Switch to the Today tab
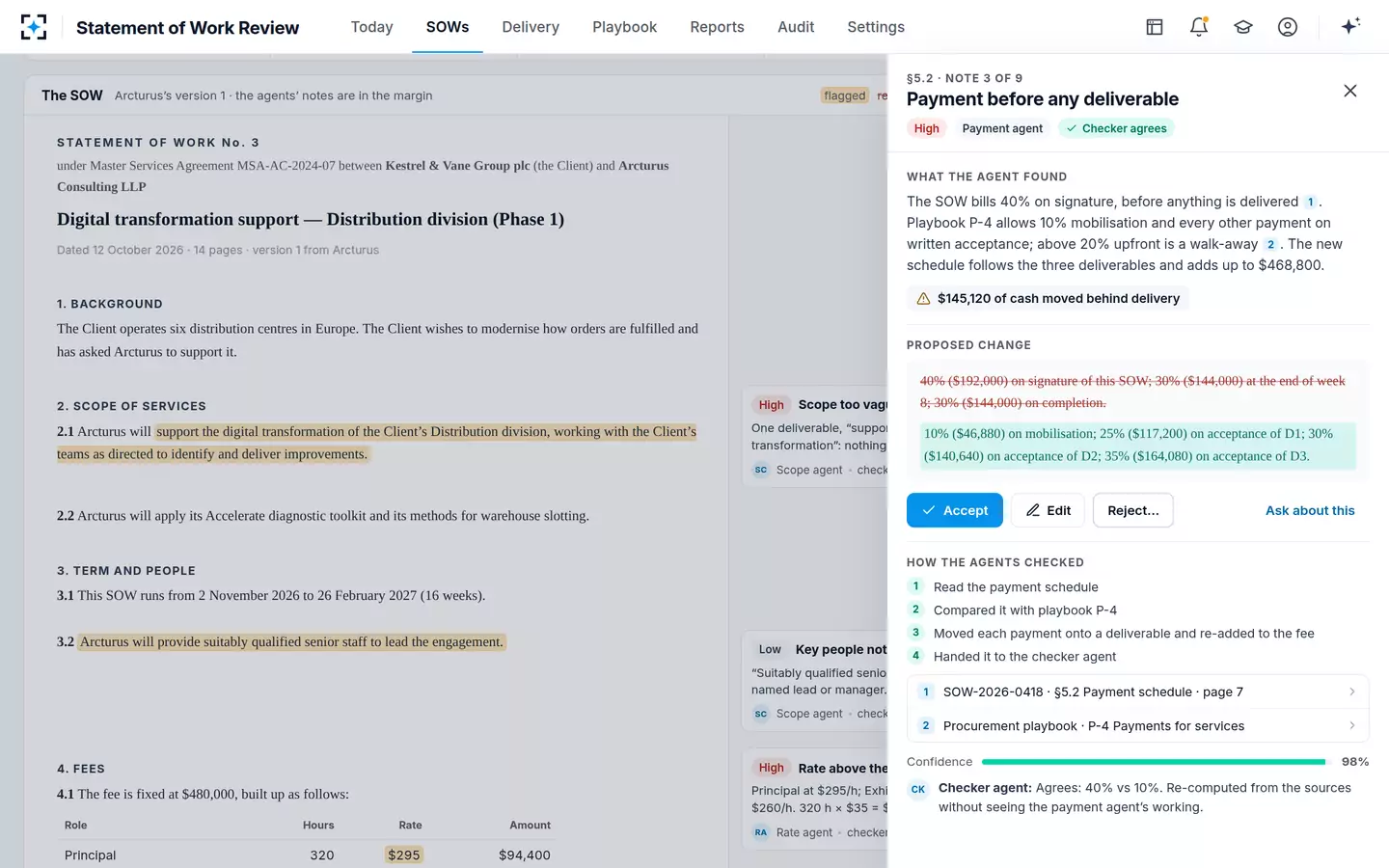Screen dimensions: 1389x868 (x=371, y=27)
